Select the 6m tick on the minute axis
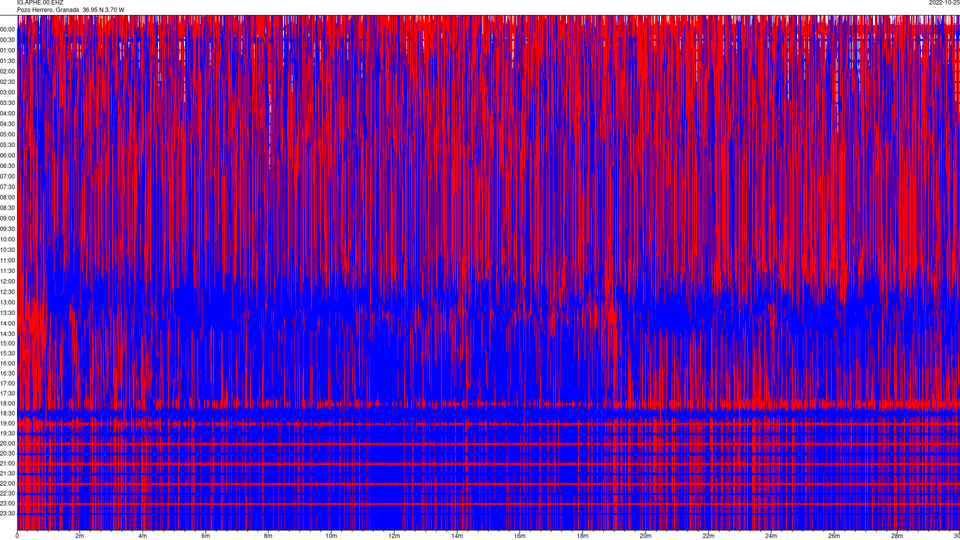The height and width of the screenshot is (540, 960). (x=206, y=536)
